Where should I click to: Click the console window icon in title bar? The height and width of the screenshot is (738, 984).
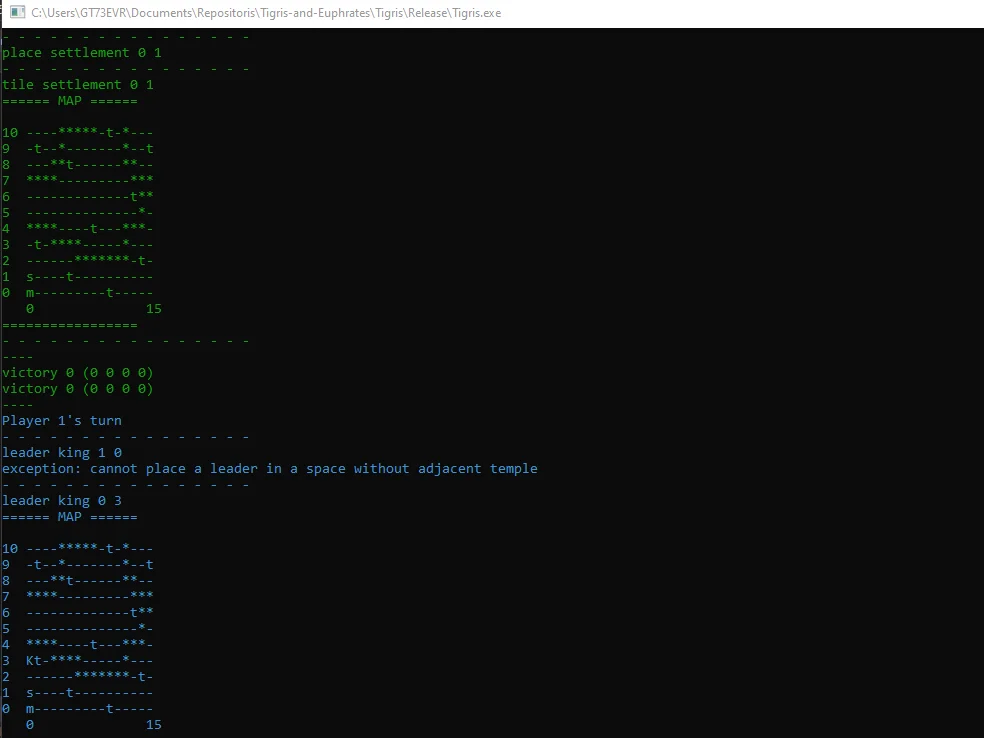[x=17, y=12]
